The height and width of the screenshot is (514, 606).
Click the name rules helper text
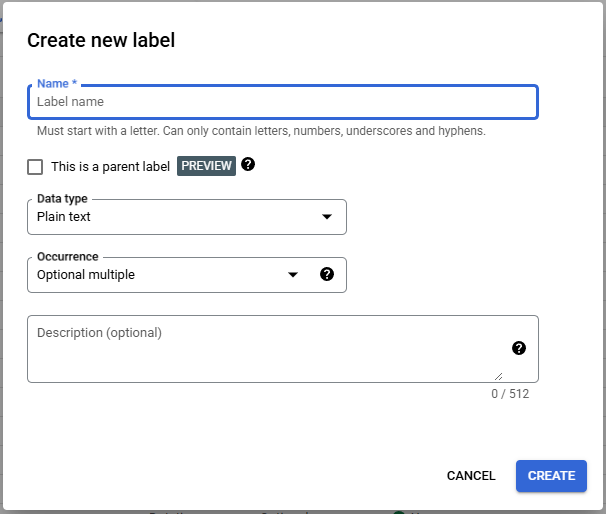pos(261,131)
